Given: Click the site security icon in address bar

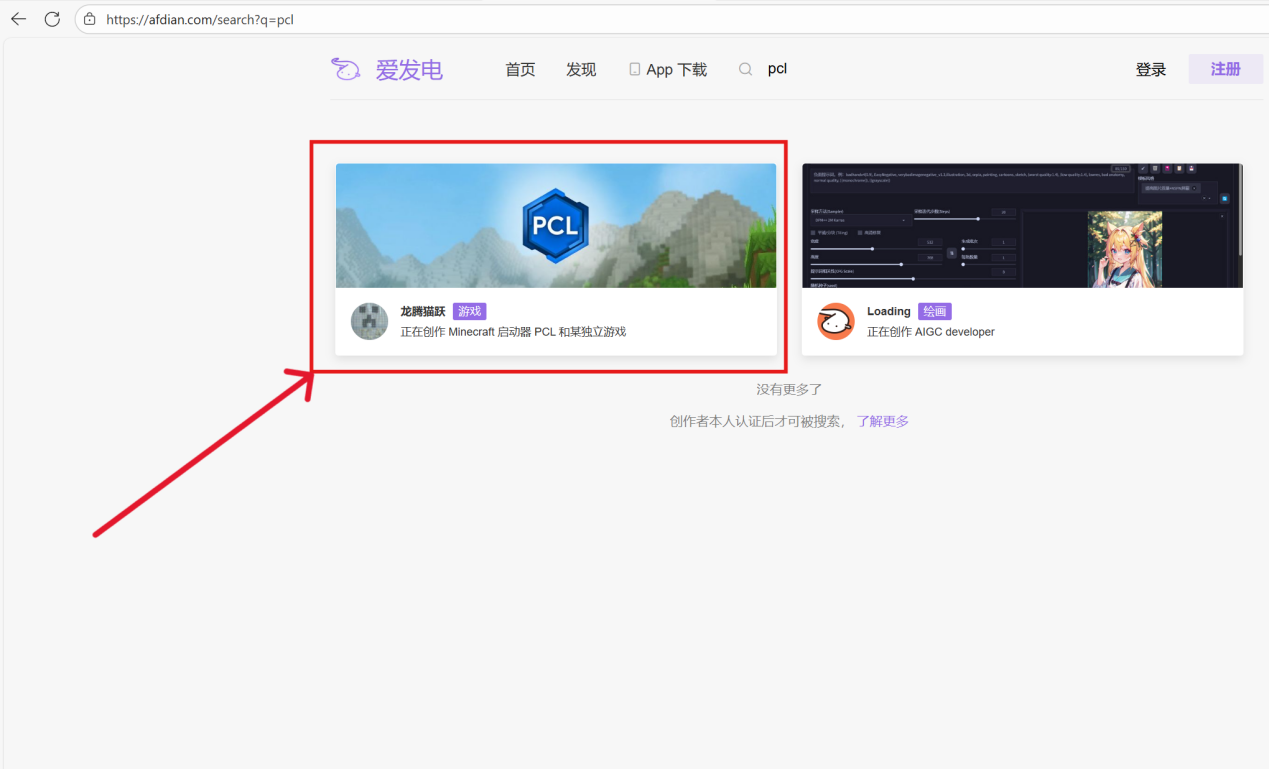Looking at the screenshot, I should (x=88, y=18).
